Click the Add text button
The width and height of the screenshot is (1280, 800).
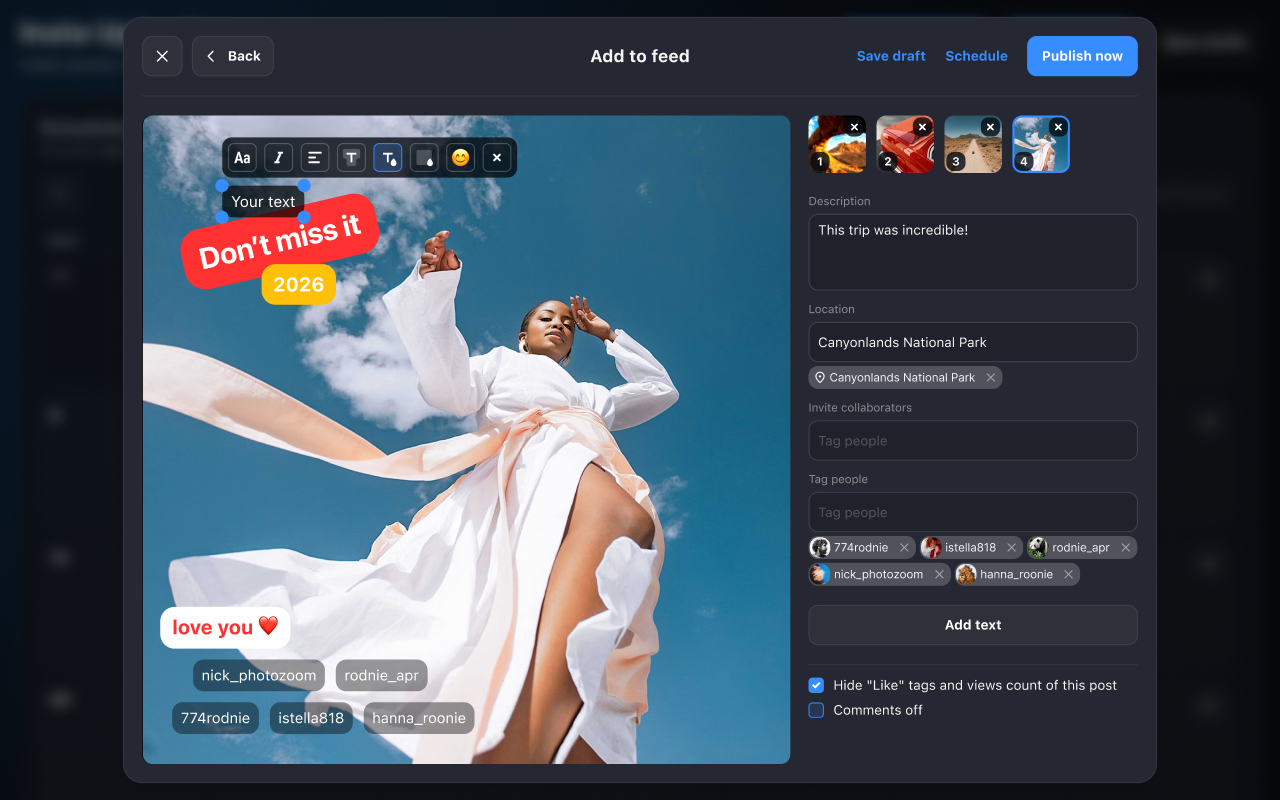point(973,625)
